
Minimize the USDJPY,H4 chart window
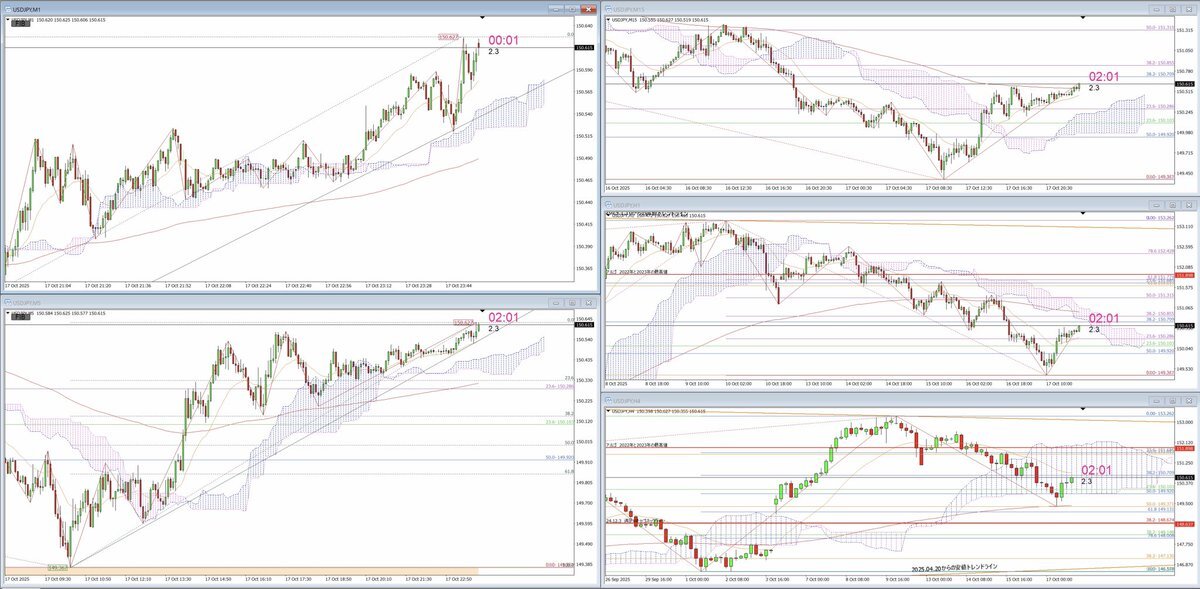click(1156, 401)
